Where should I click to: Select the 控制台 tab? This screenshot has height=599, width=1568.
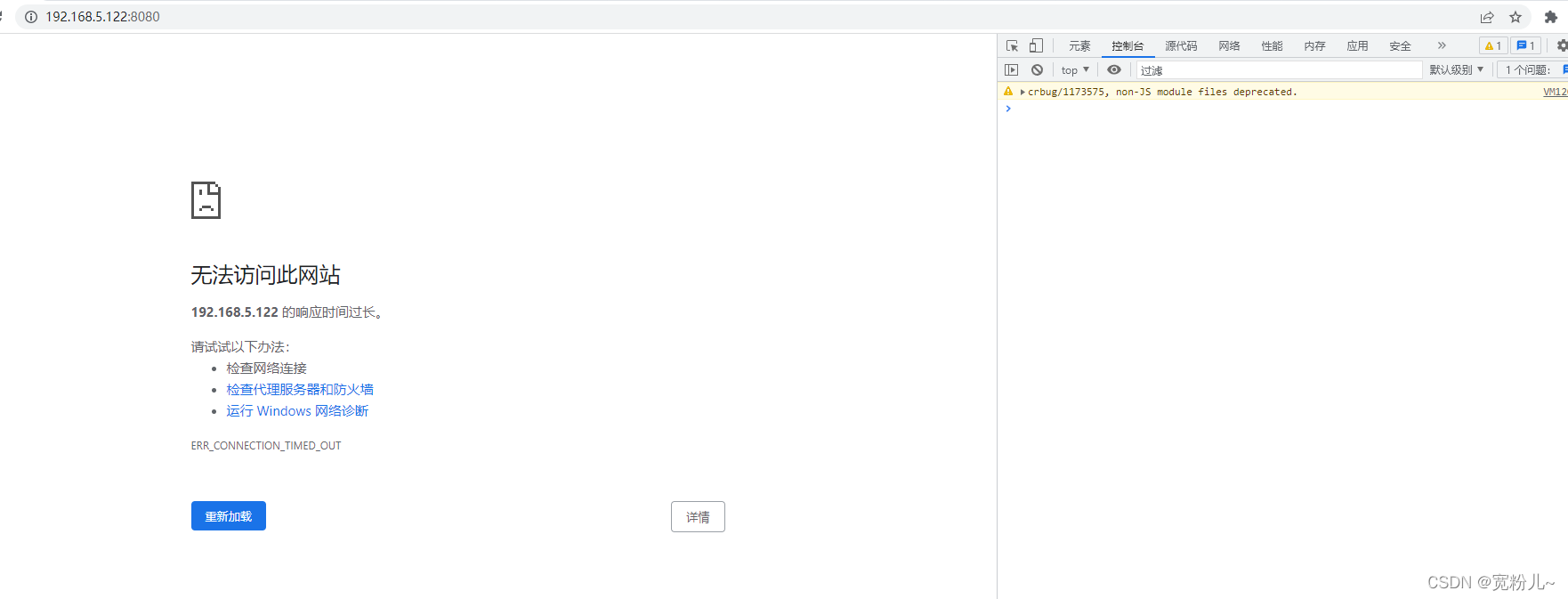tap(1128, 45)
